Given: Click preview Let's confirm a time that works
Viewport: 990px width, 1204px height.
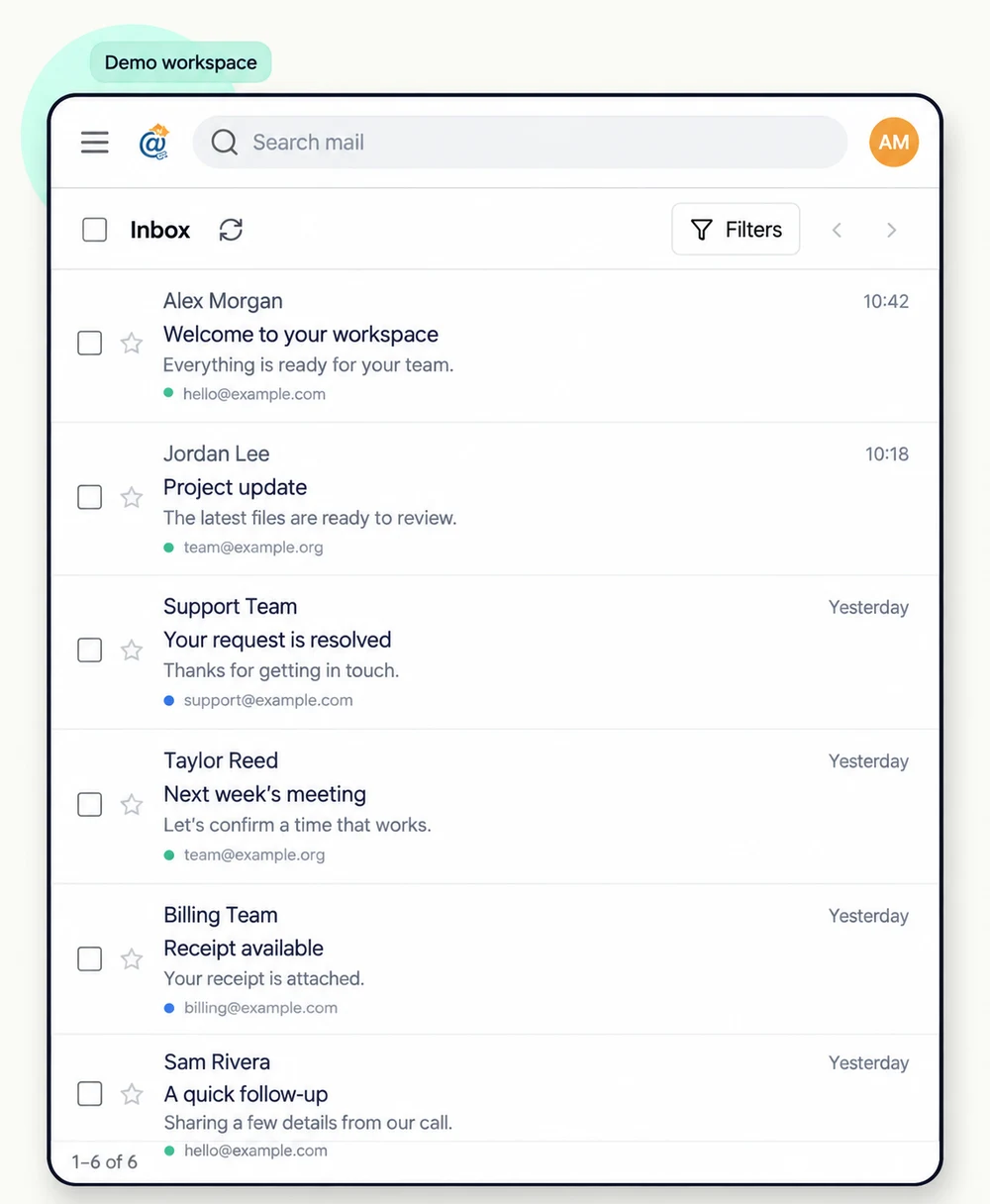Looking at the screenshot, I should click(297, 826).
